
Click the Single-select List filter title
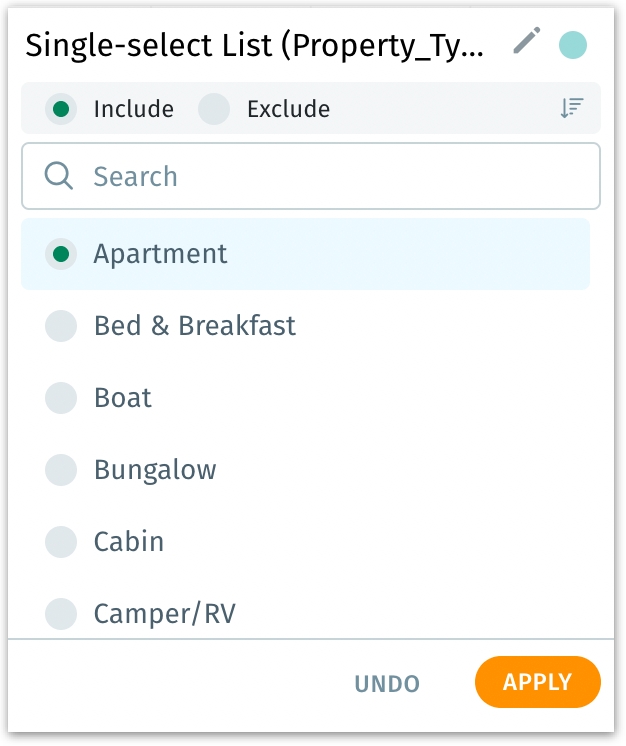pos(256,45)
